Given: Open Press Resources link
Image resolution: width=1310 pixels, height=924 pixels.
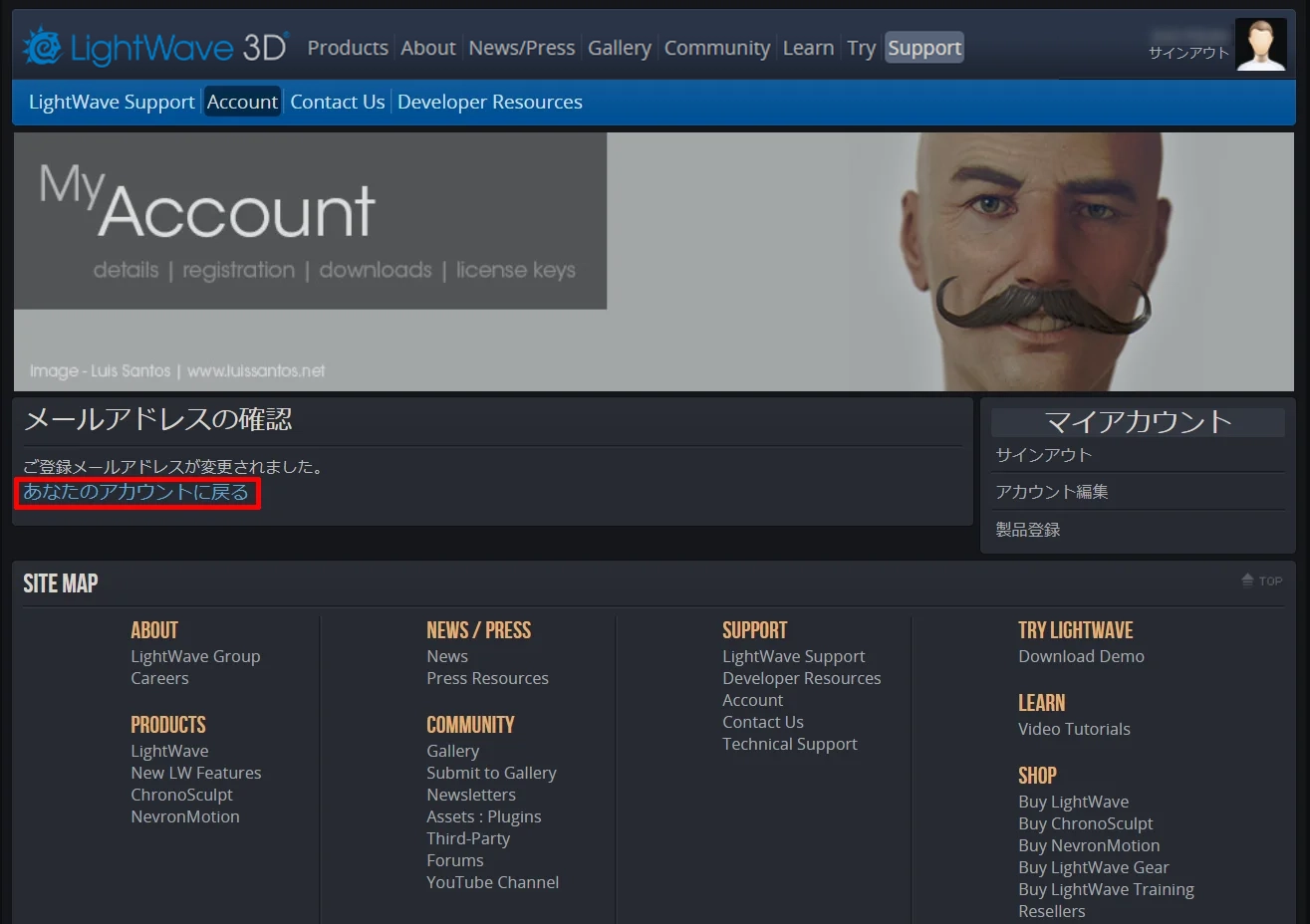Looking at the screenshot, I should click(x=487, y=678).
